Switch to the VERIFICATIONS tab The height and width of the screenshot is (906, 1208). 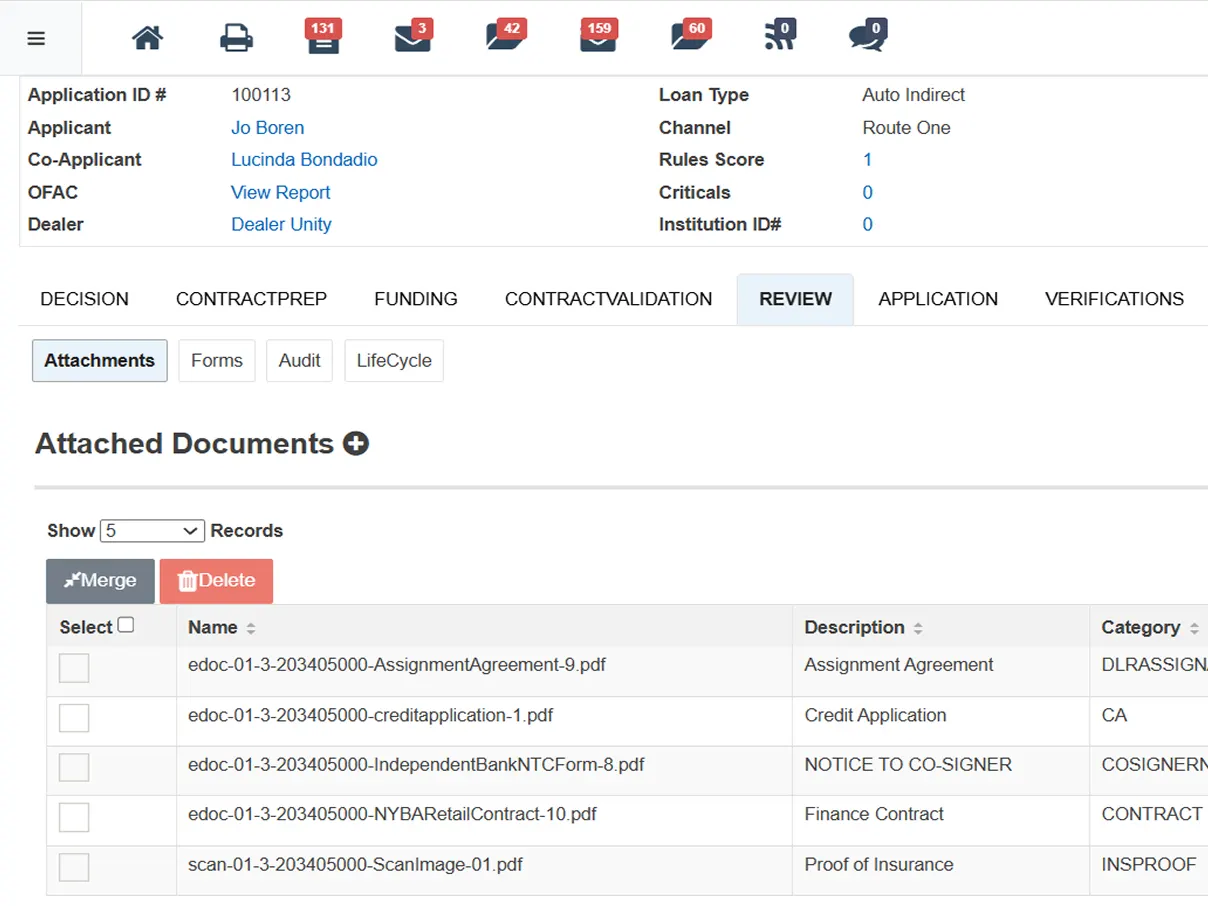[x=1114, y=299]
